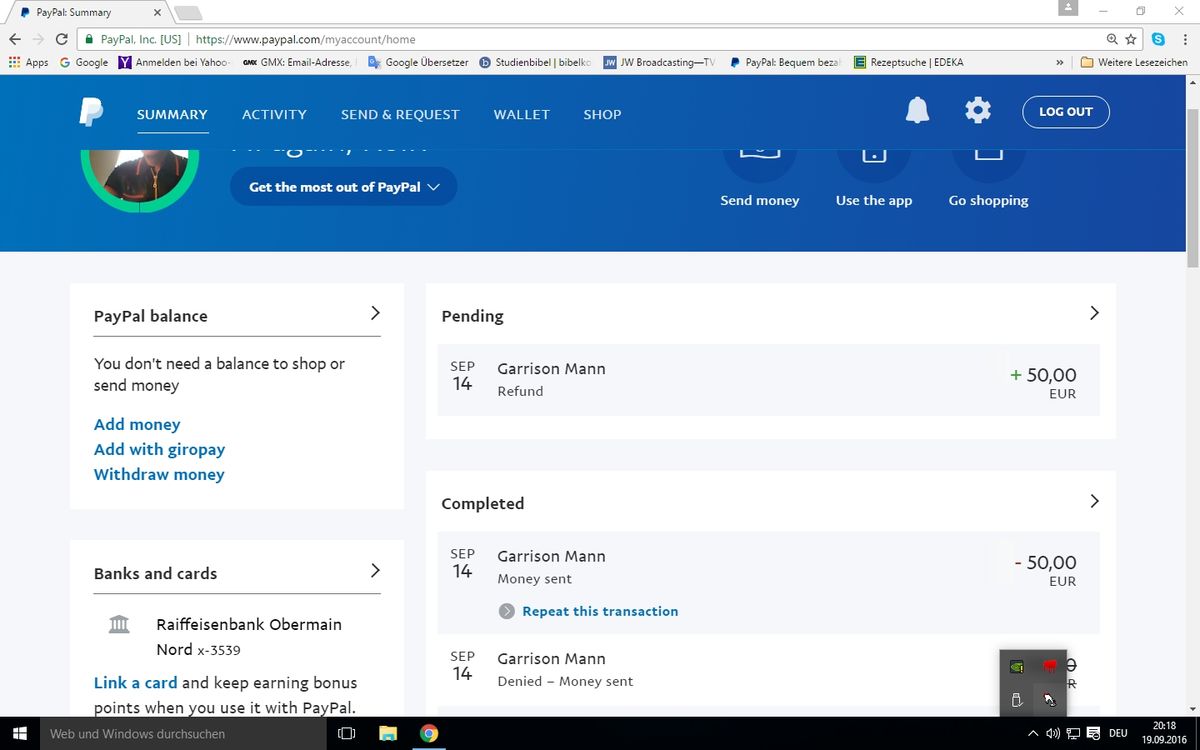Open the pending Garrison Mann Refund entry
Screen dimensions: 1200x750
coord(768,380)
